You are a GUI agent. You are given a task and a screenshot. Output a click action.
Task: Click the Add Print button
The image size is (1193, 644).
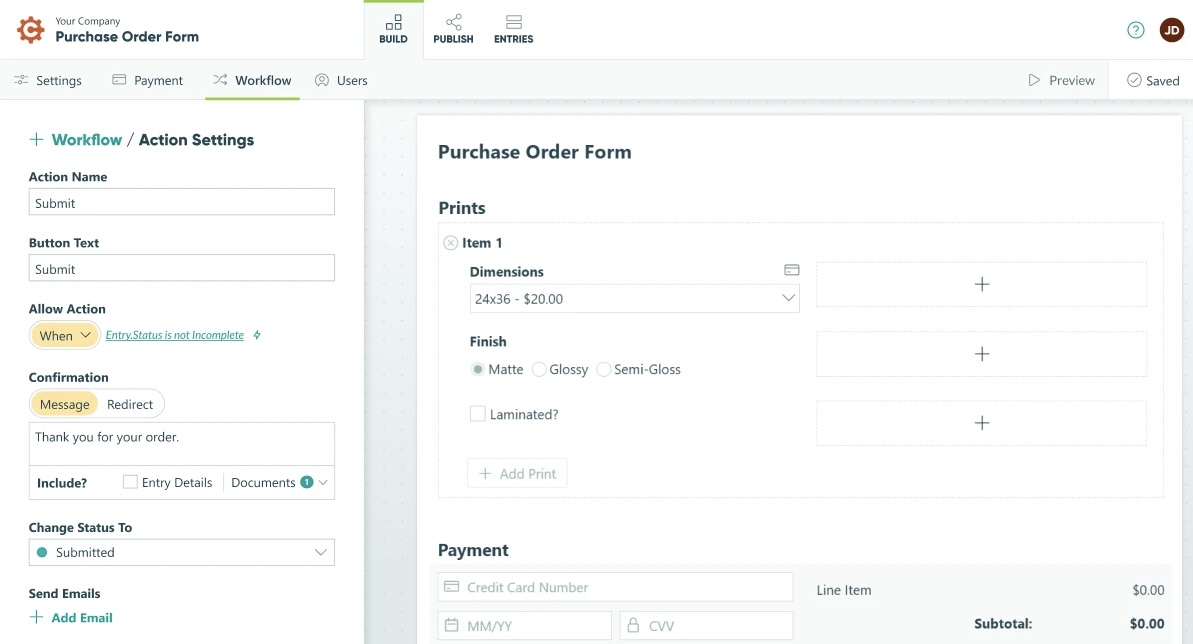click(517, 474)
